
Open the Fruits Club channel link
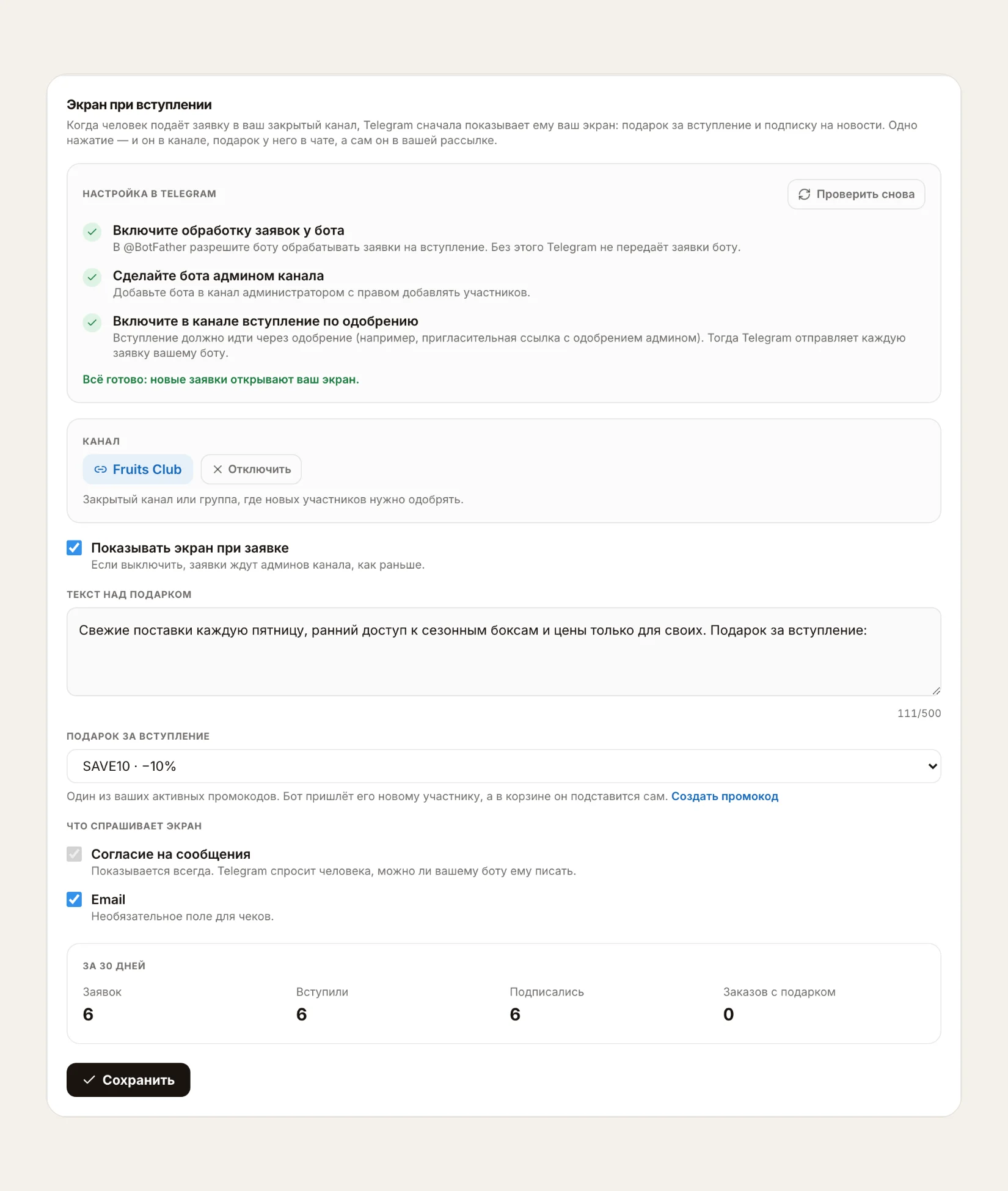tap(137, 470)
